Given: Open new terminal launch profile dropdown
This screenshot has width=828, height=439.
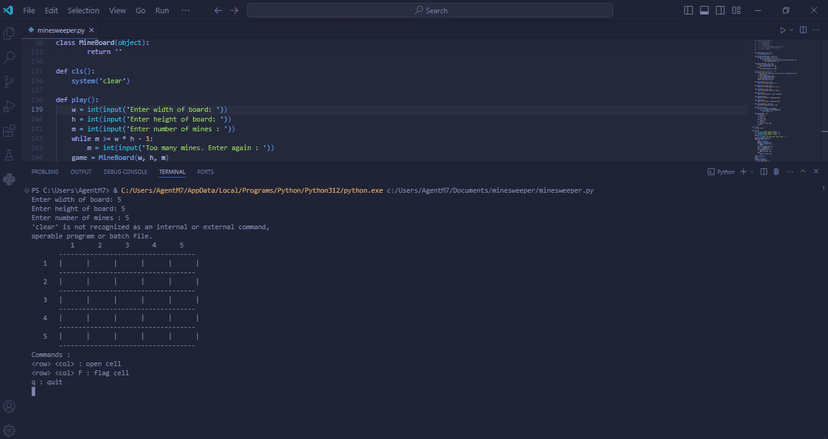Looking at the screenshot, I should (752, 172).
